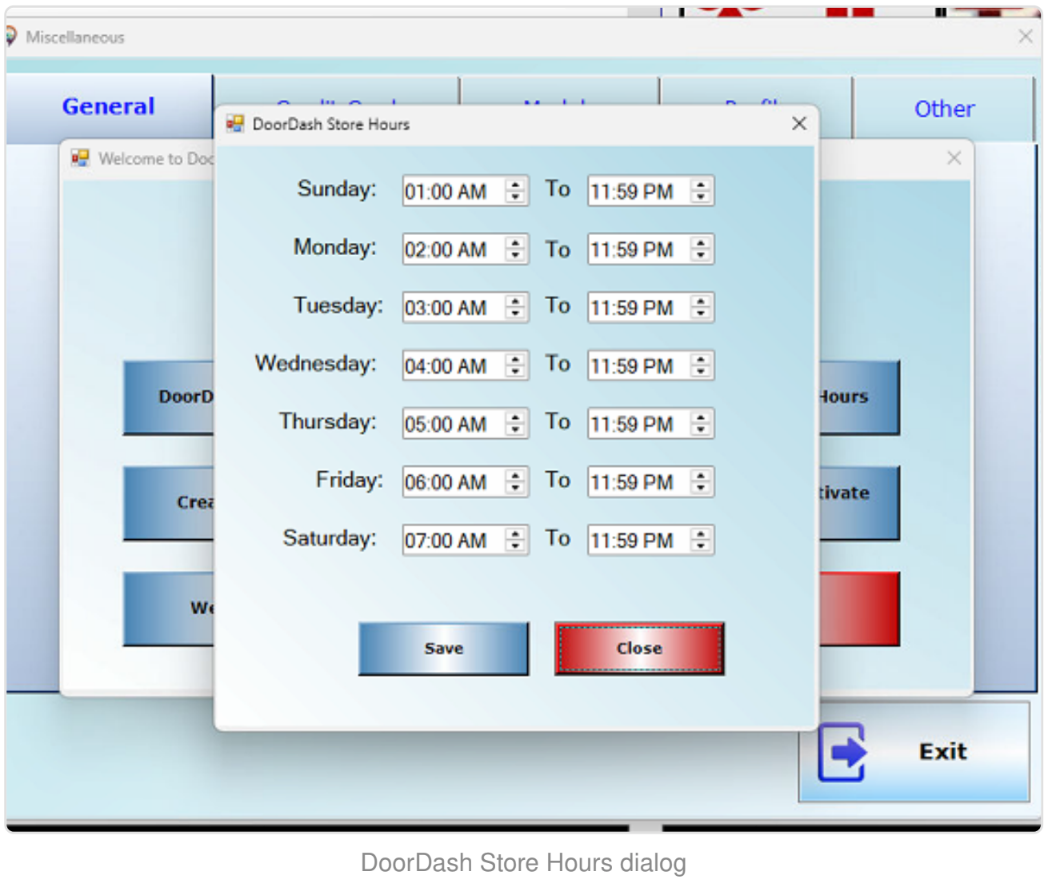Image resolution: width=1046 pixels, height=884 pixels.
Task: Switch to the General tab
Action: pos(109,107)
